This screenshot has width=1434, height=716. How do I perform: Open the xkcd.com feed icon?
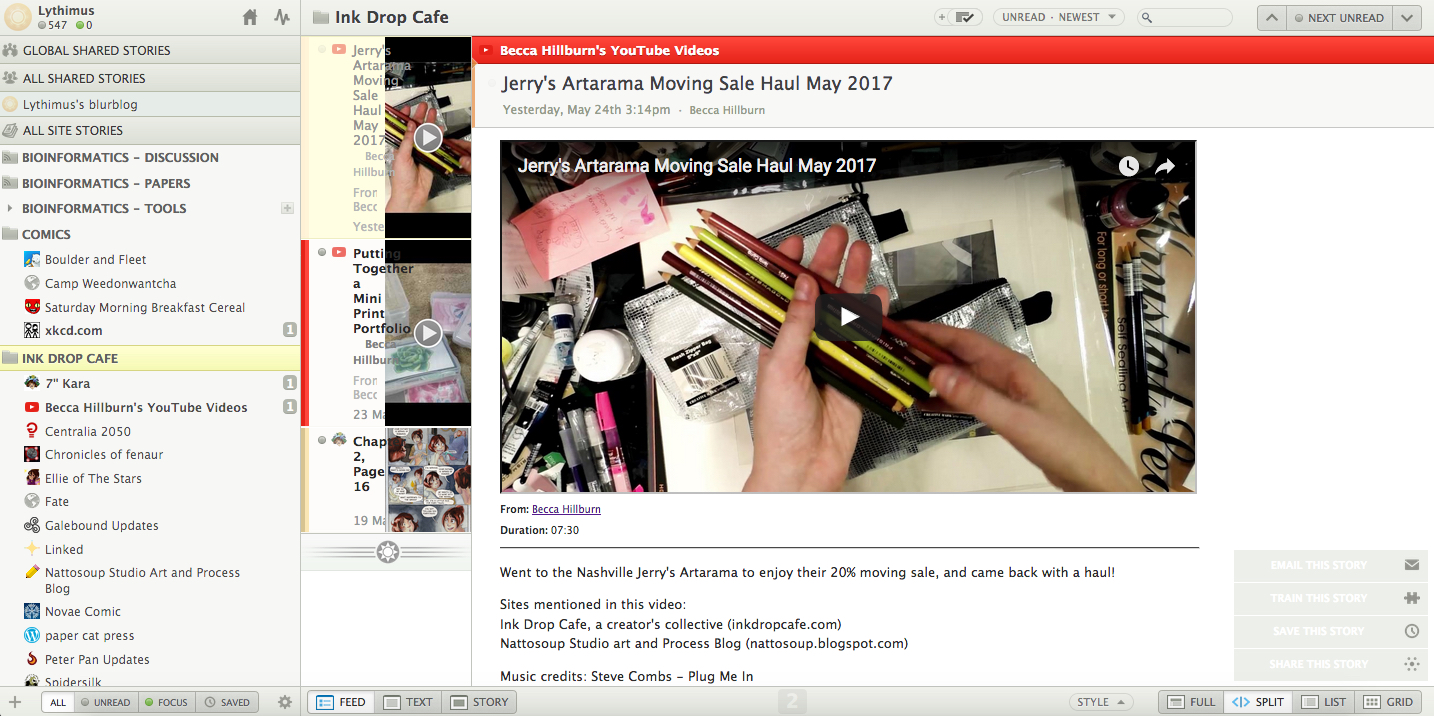click(32, 330)
